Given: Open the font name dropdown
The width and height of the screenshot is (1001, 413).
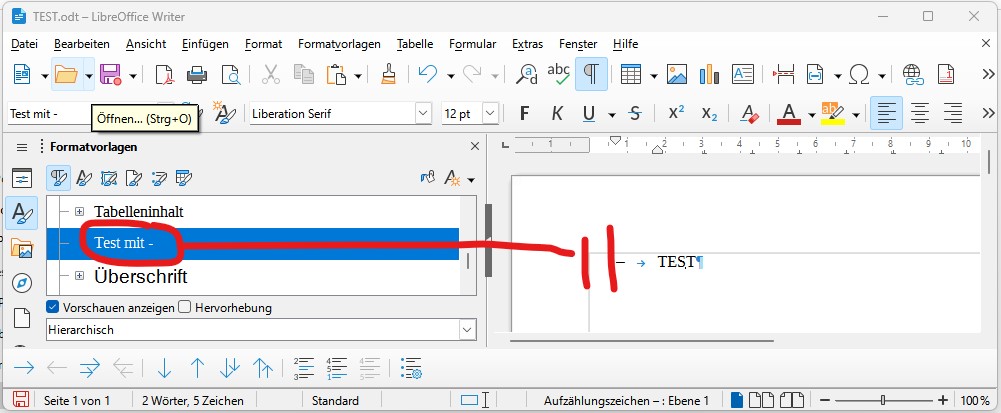Looking at the screenshot, I should [423, 114].
